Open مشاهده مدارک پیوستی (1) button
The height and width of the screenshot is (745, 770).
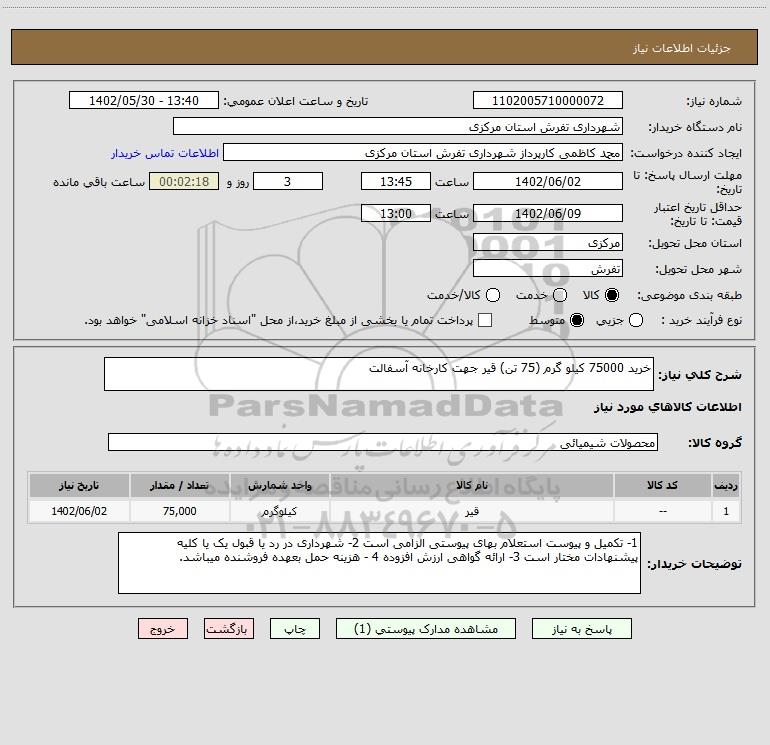[426, 629]
